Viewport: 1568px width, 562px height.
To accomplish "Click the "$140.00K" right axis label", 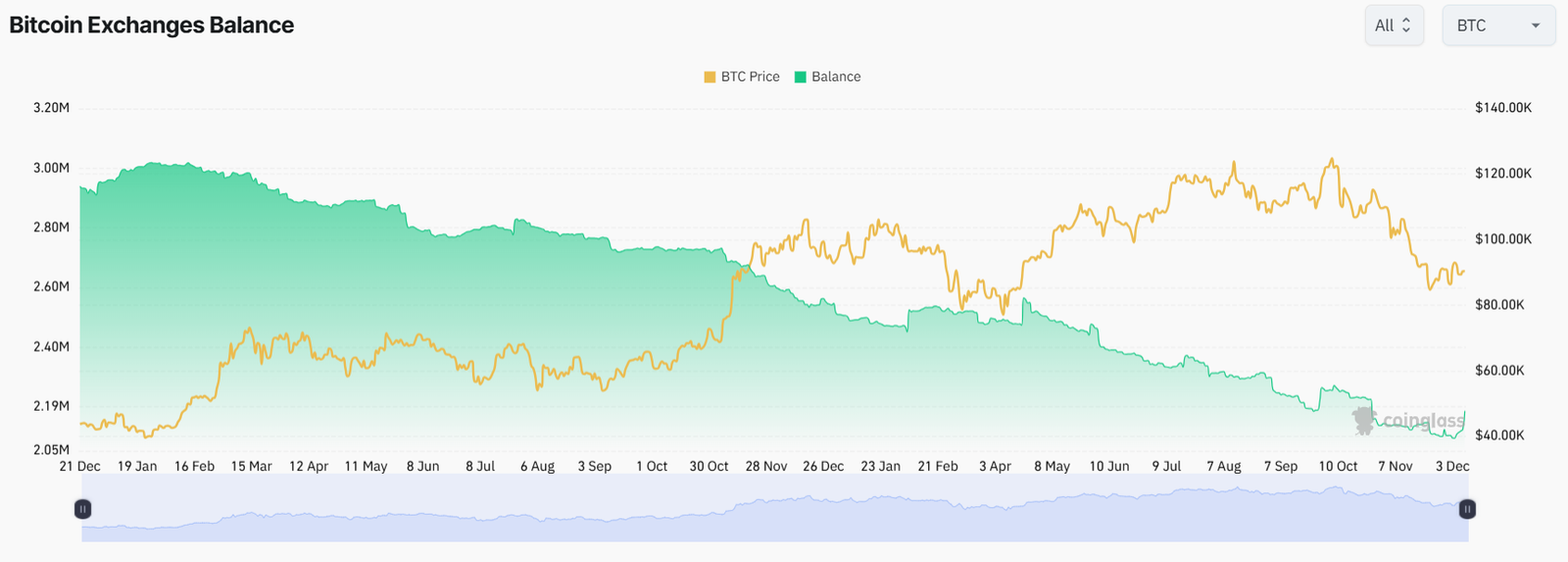I will (1502, 108).
